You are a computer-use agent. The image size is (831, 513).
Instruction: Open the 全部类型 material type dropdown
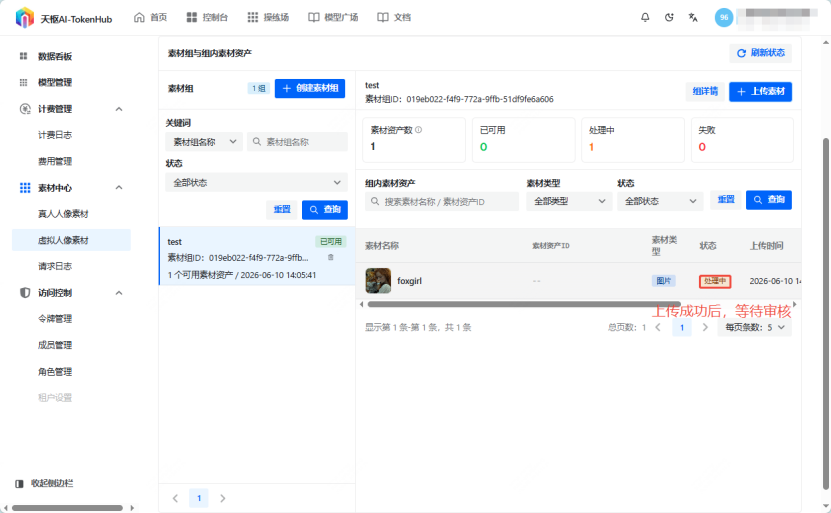click(x=569, y=201)
